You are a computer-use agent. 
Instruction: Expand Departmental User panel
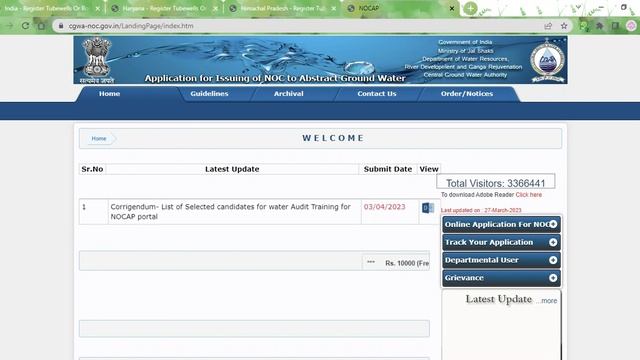coord(501,260)
